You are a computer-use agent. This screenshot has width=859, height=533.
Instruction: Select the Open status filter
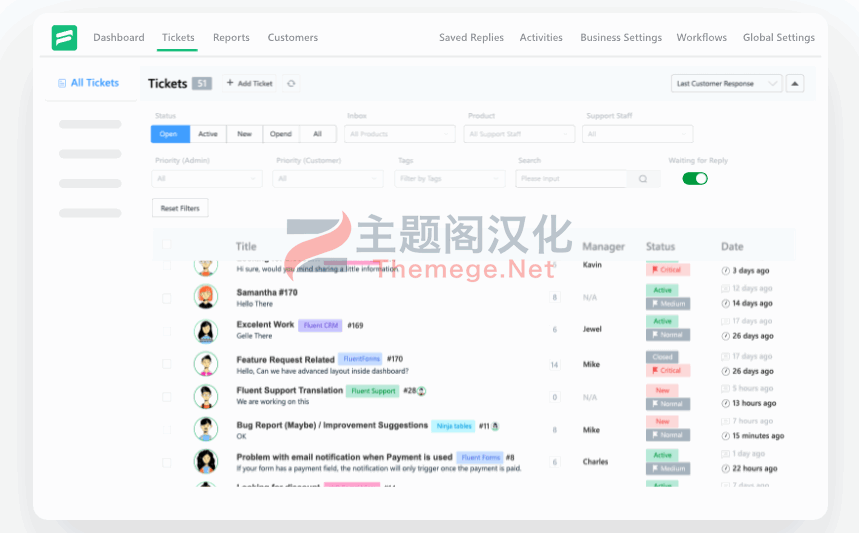click(x=170, y=134)
